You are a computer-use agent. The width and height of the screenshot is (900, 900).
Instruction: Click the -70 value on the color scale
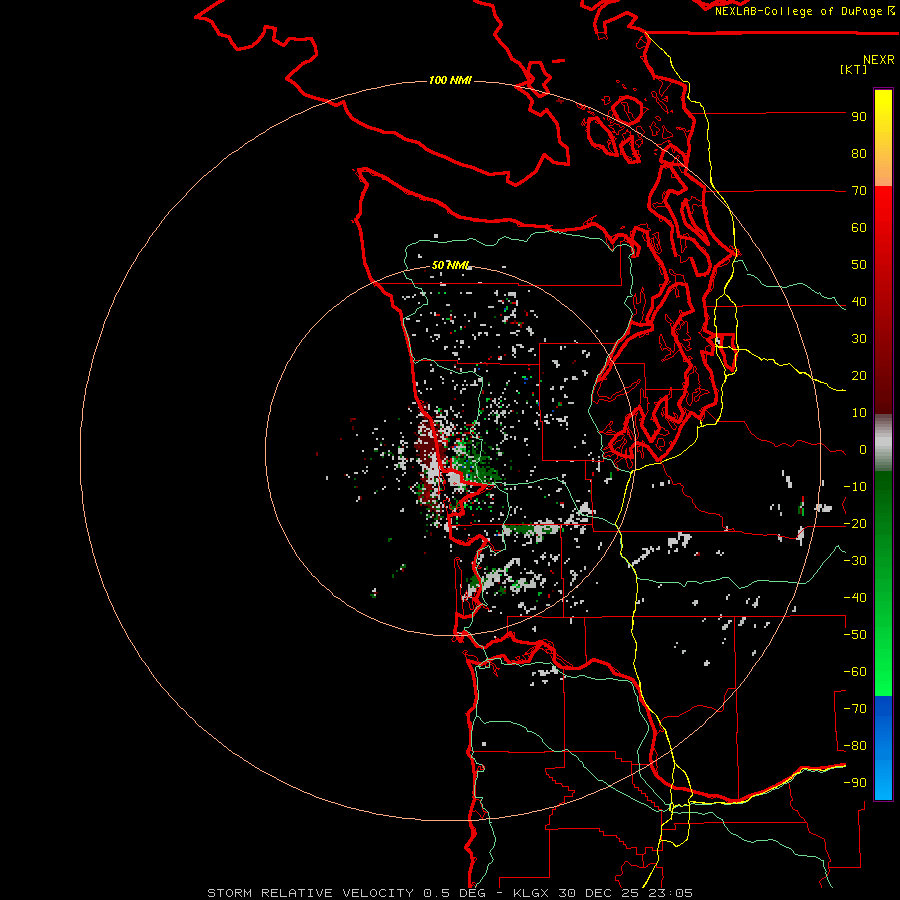click(855, 709)
